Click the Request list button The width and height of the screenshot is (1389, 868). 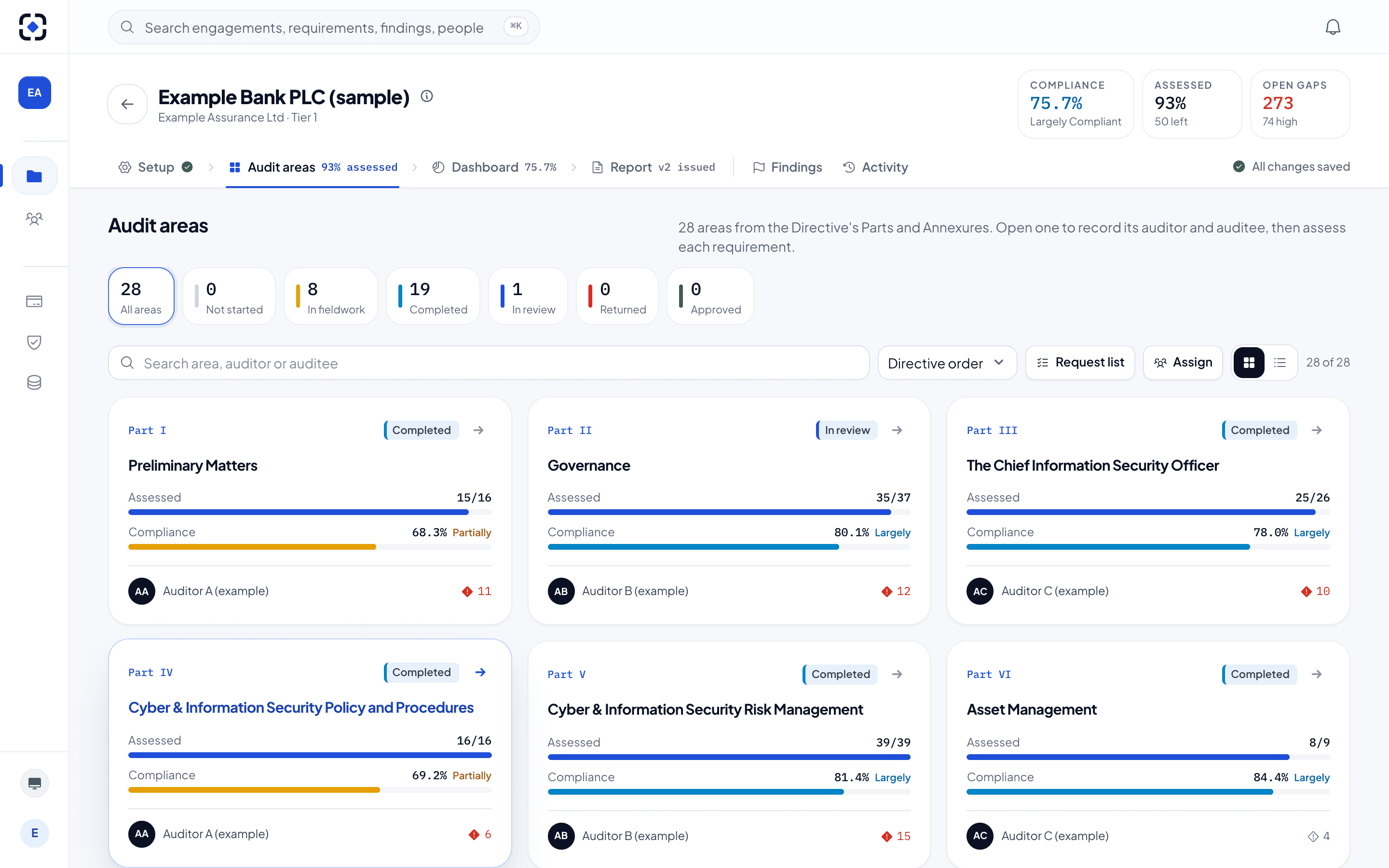(x=1080, y=362)
